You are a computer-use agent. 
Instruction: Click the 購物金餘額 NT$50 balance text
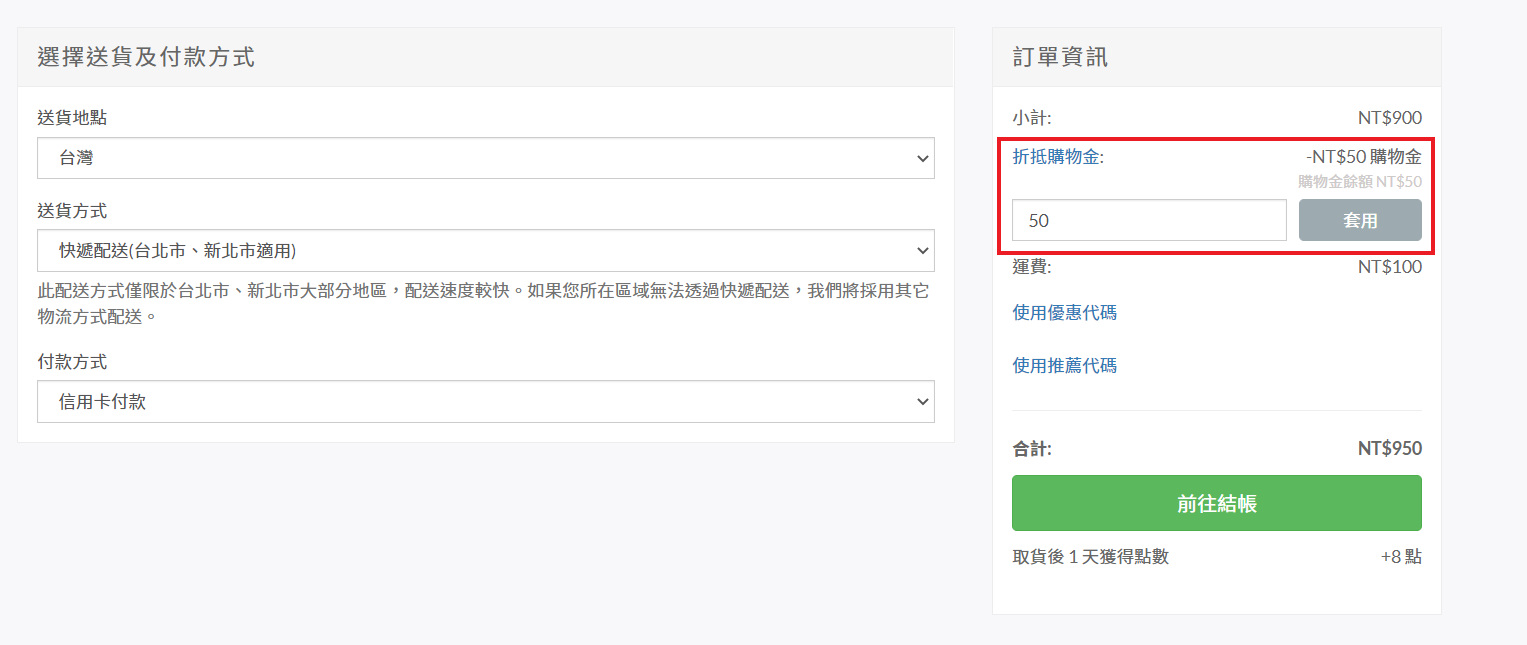coord(1359,182)
